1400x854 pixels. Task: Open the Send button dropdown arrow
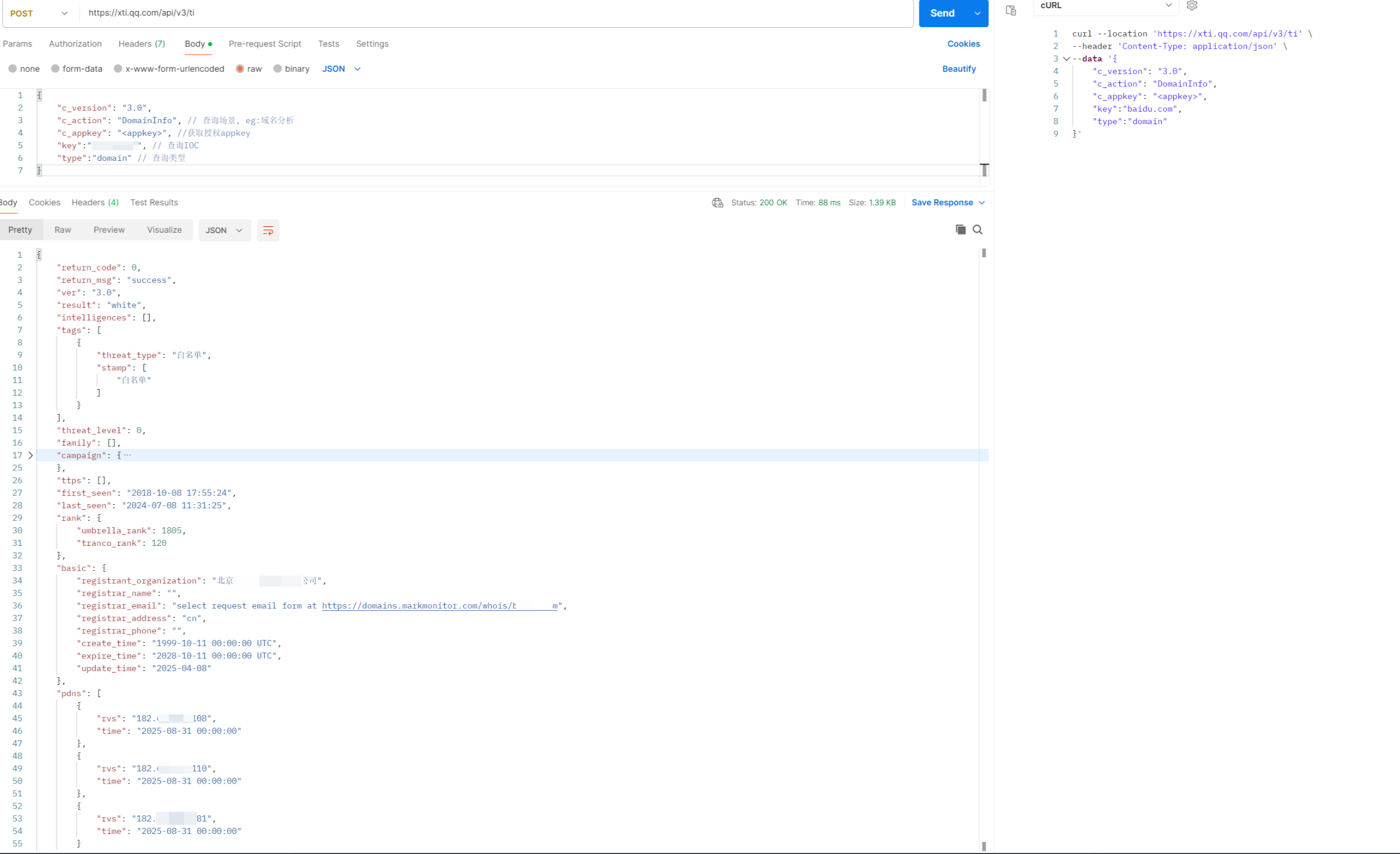(977, 13)
